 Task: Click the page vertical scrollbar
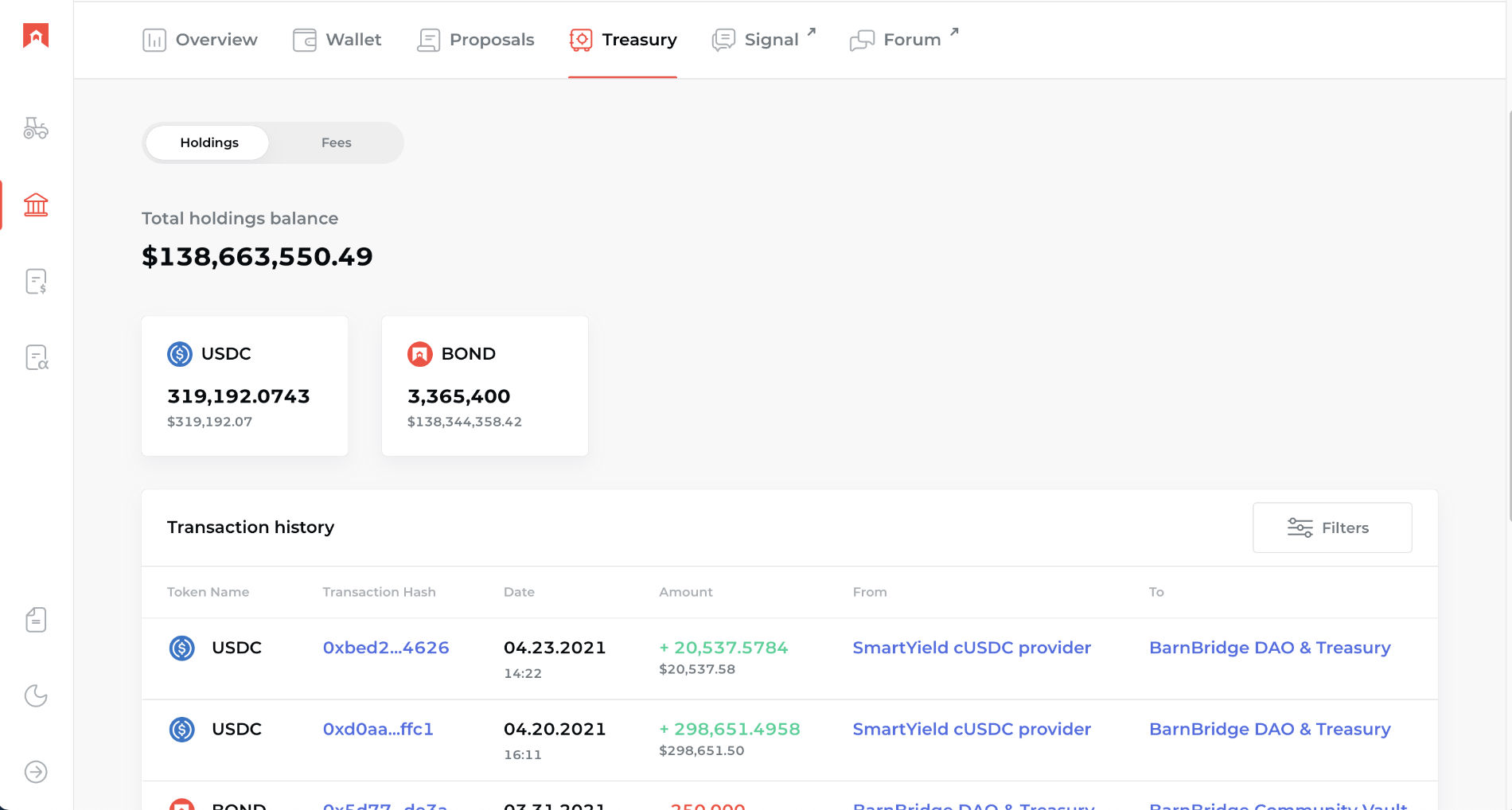pos(1509,317)
